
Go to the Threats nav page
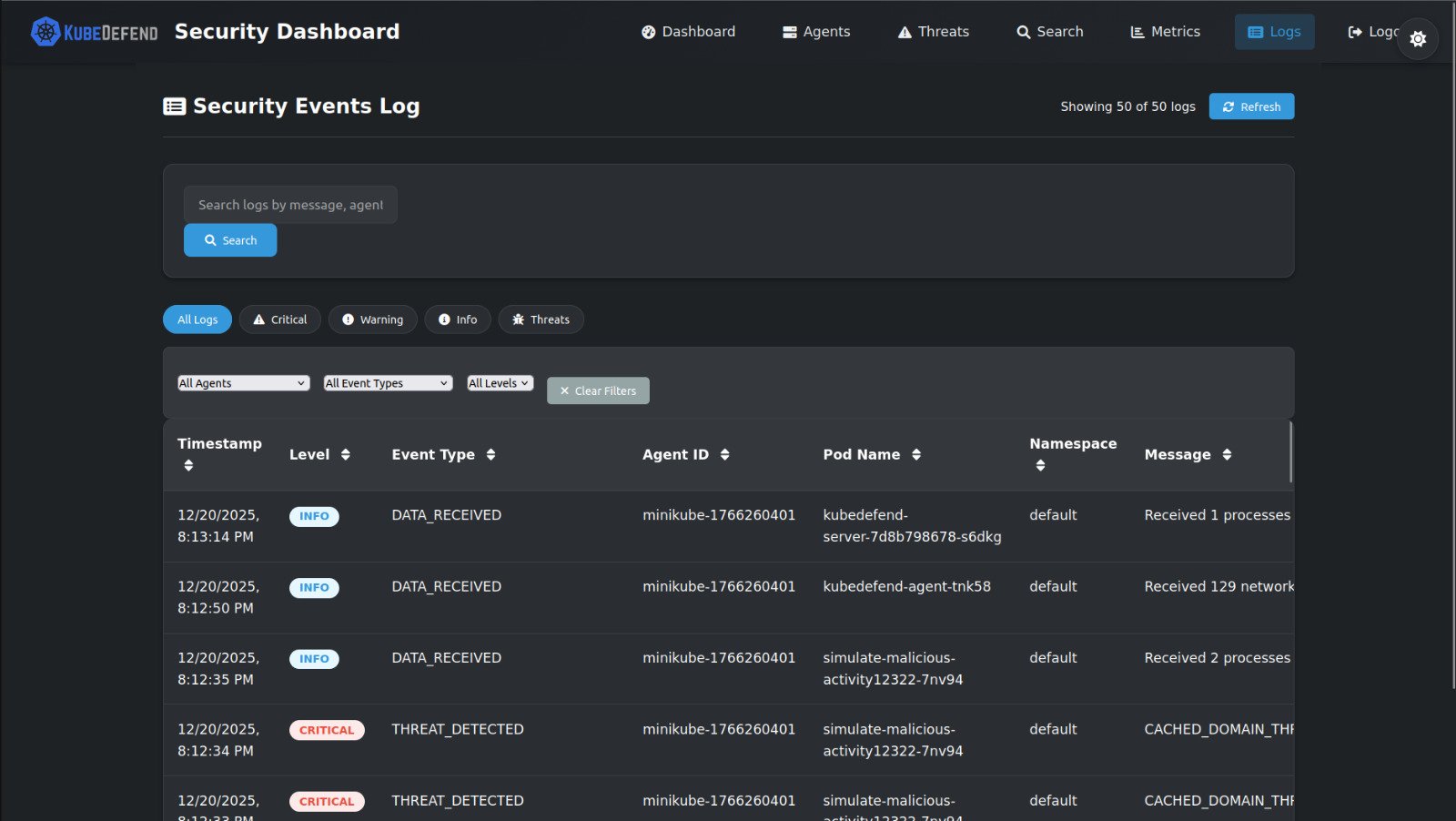click(x=933, y=32)
